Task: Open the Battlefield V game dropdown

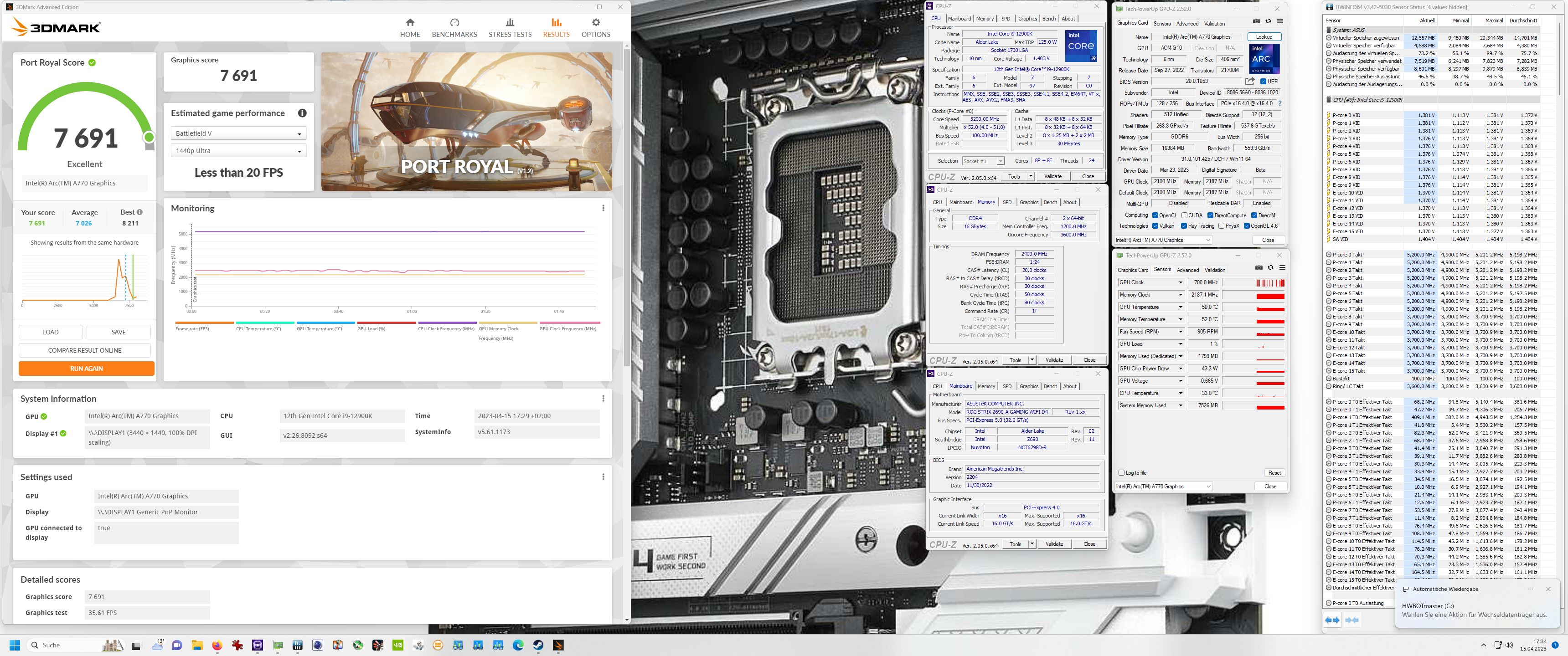Action: point(238,133)
